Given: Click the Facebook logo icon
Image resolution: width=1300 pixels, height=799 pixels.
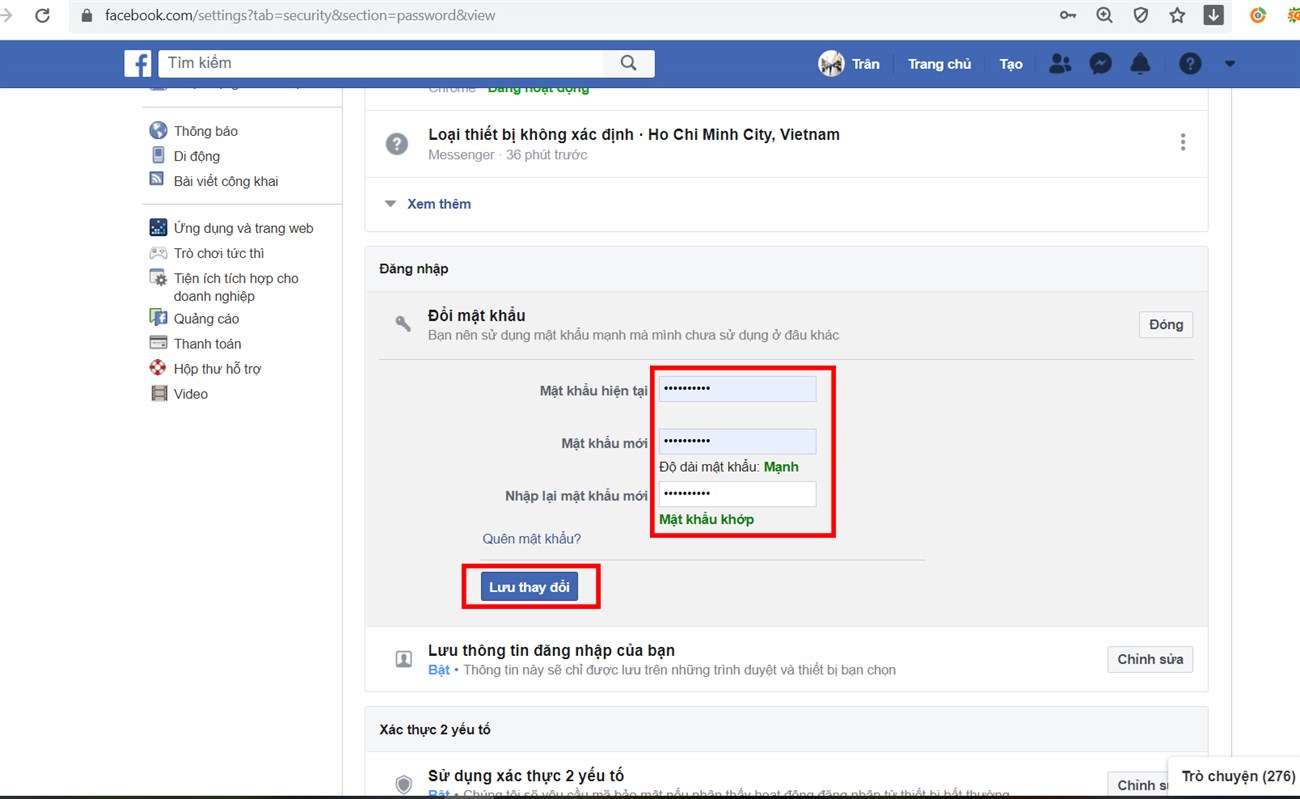Looking at the screenshot, I should click(138, 63).
